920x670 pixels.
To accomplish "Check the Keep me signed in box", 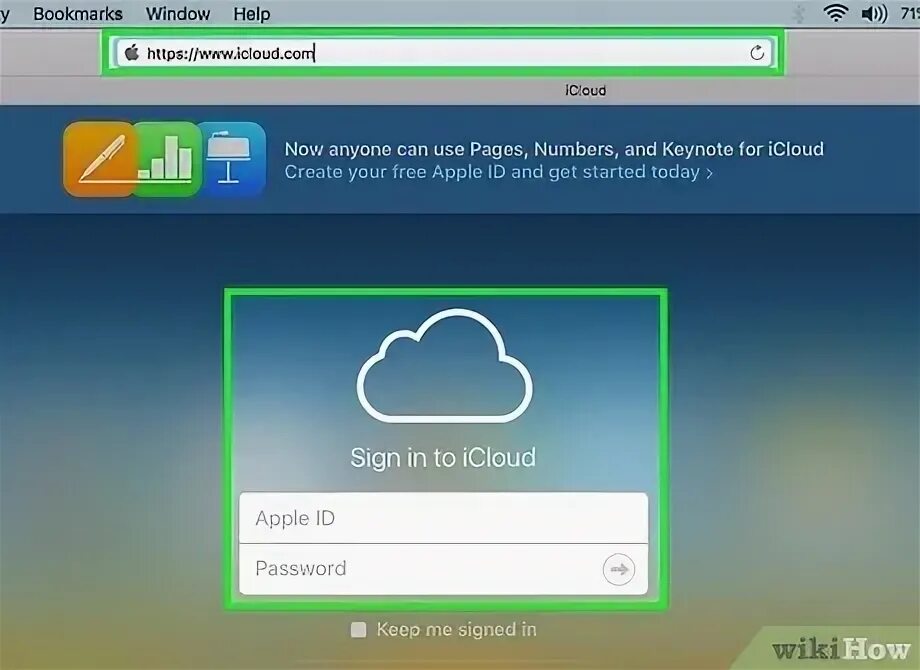I will click(358, 630).
